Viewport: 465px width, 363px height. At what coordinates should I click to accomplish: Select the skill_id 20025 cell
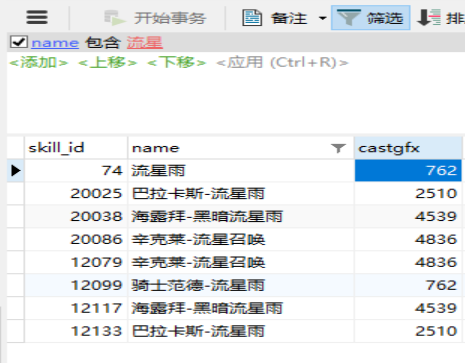[76, 194]
